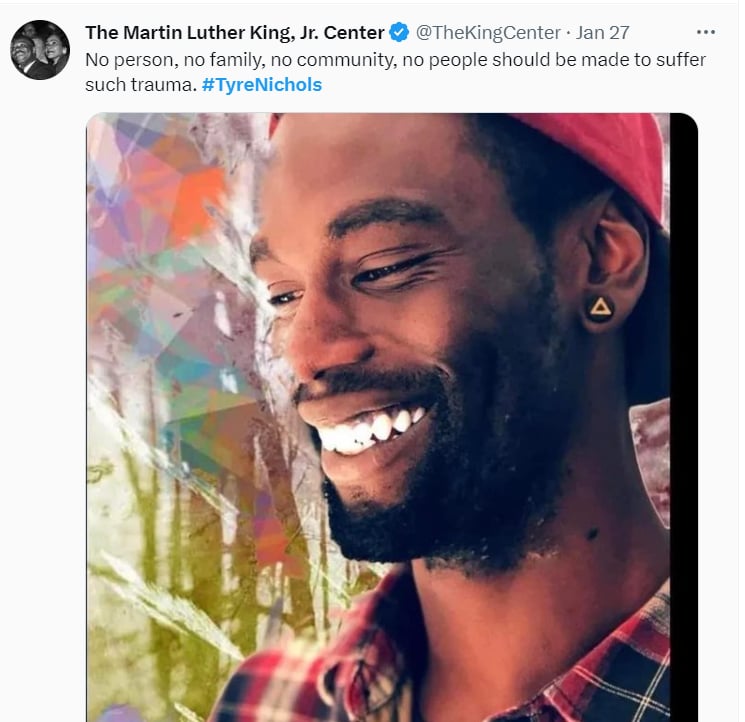
Task: Open the #TyreNichols hashtag link
Action: 262,85
